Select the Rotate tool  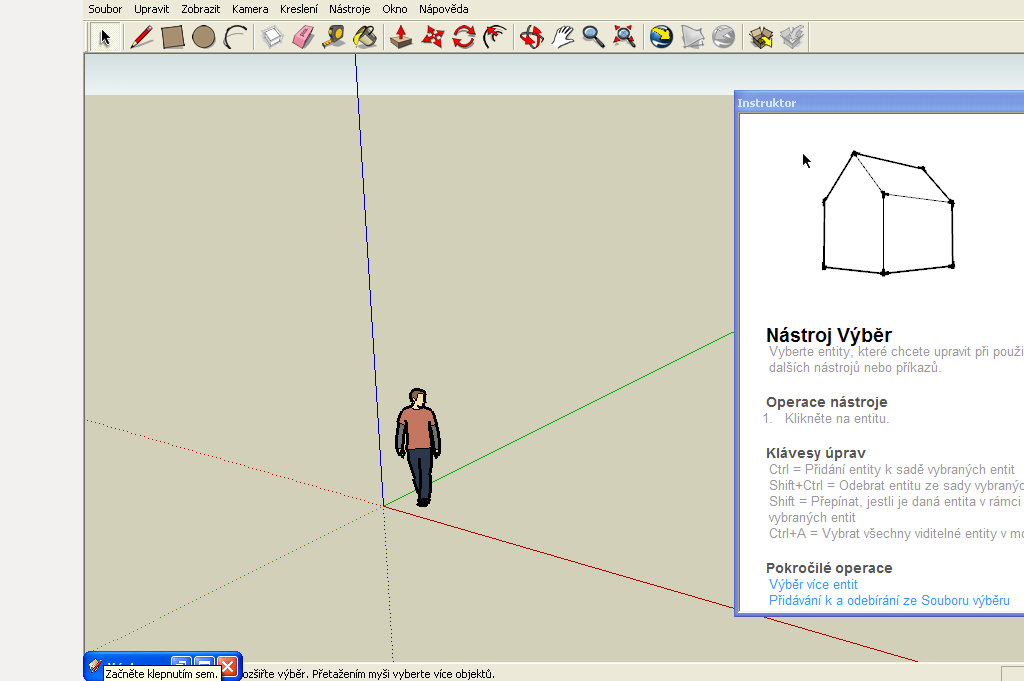pyautogui.click(x=464, y=37)
